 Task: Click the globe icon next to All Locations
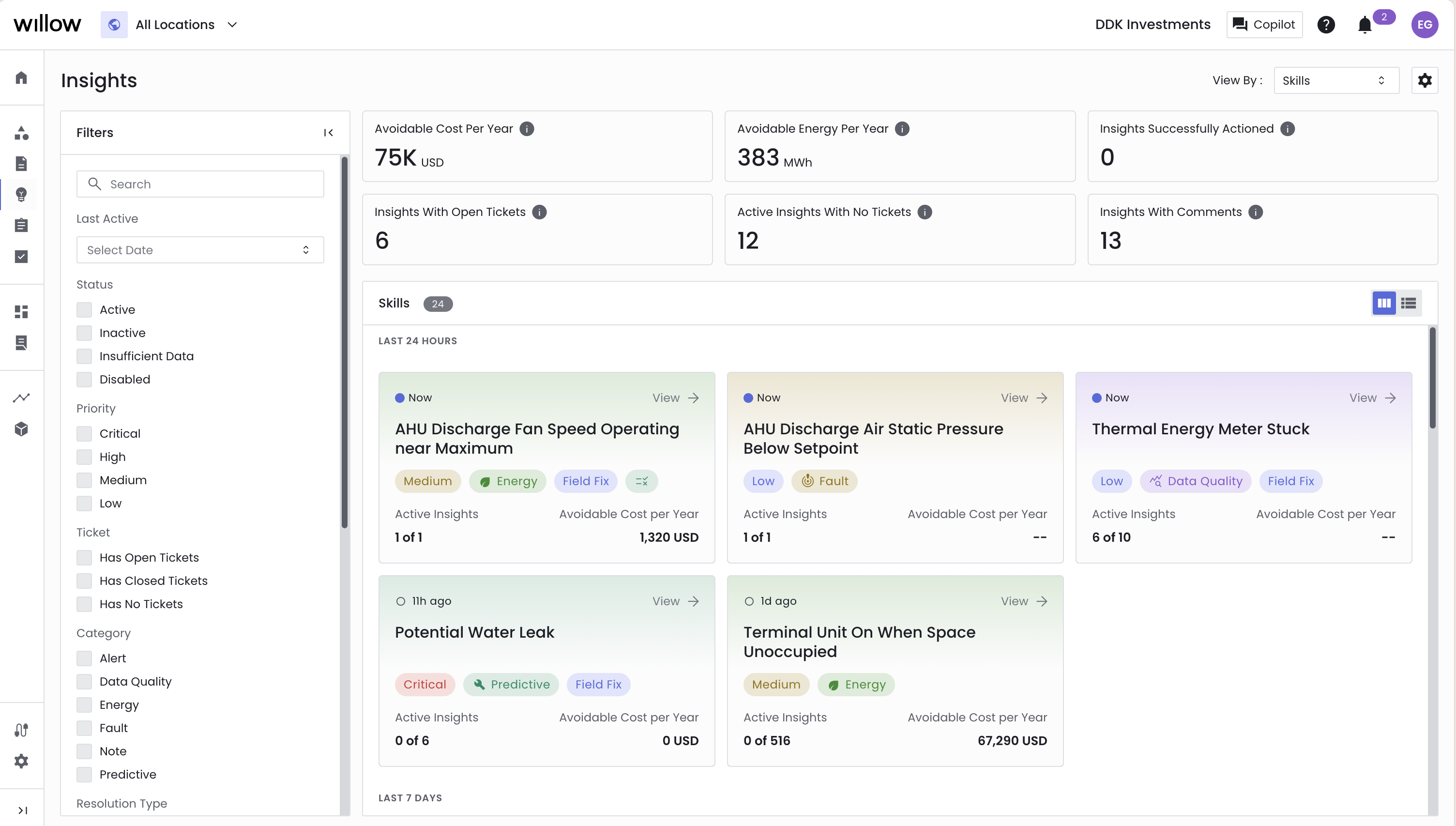114,24
